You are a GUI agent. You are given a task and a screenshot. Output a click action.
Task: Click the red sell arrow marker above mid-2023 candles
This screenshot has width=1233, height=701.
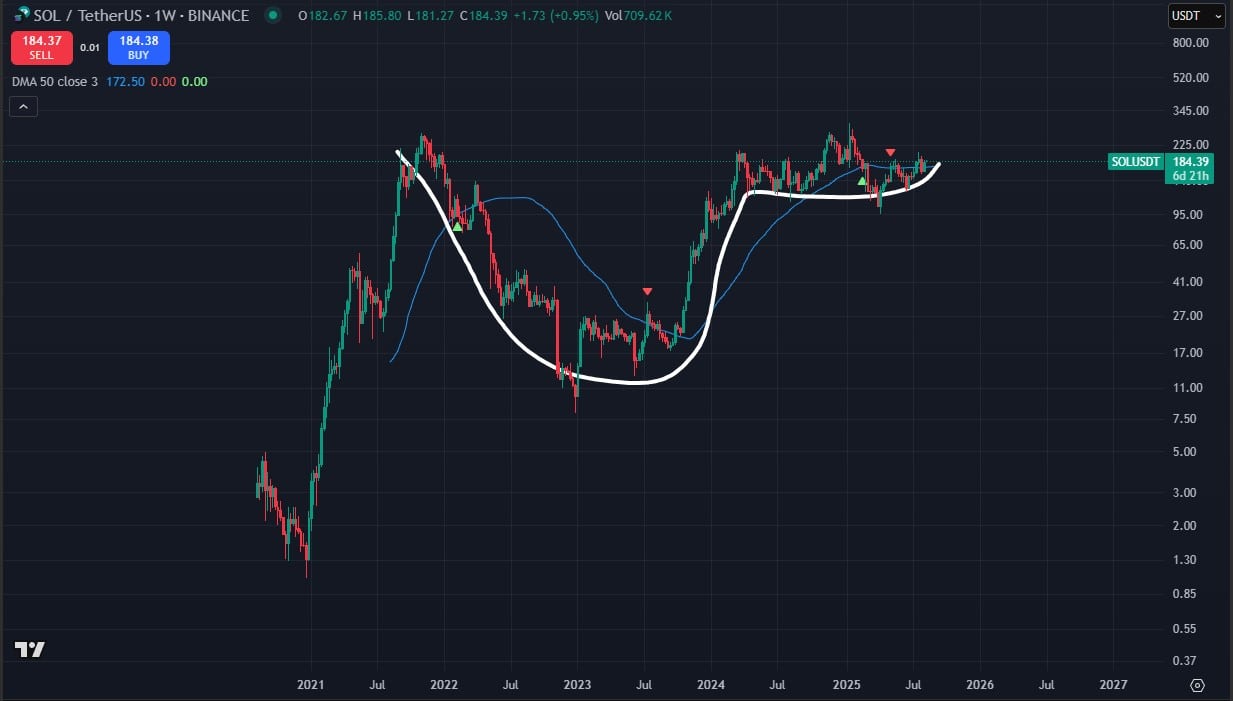coord(647,291)
